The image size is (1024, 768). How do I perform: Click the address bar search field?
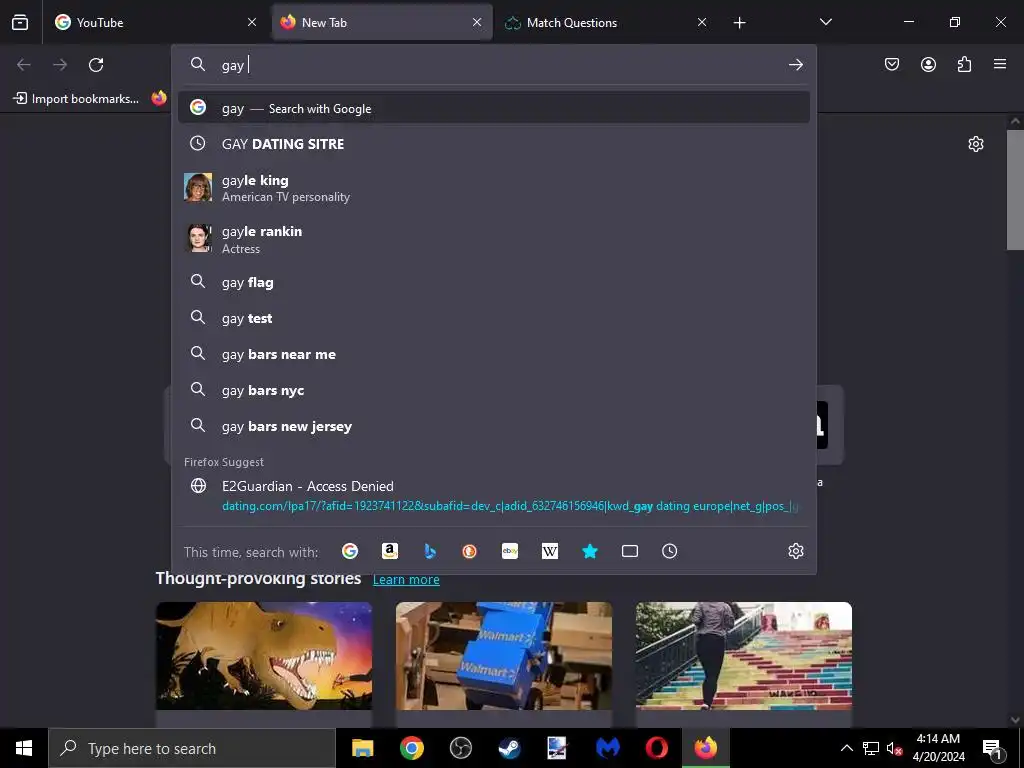496,65
